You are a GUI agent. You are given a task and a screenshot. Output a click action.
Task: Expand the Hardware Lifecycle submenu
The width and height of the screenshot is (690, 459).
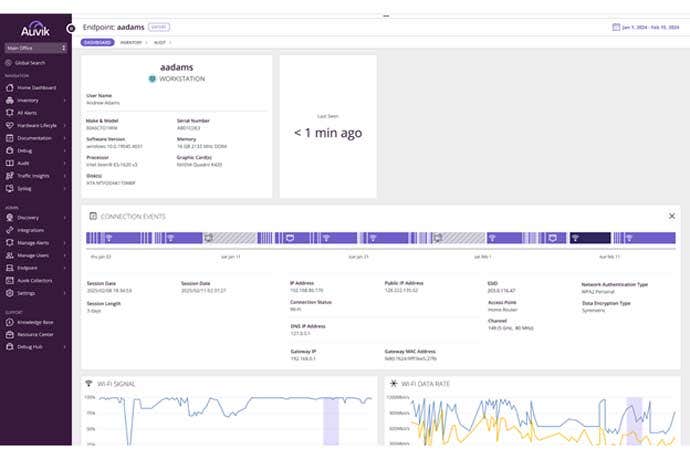[66, 125]
